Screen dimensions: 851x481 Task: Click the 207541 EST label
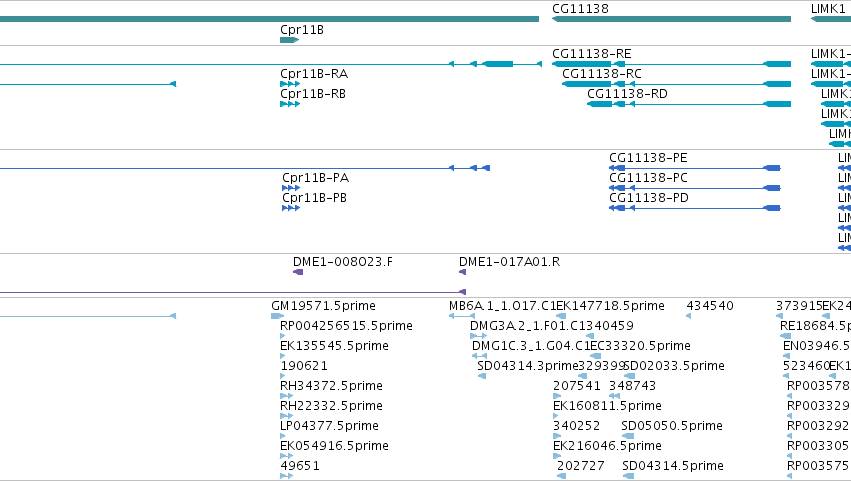(576, 386)
